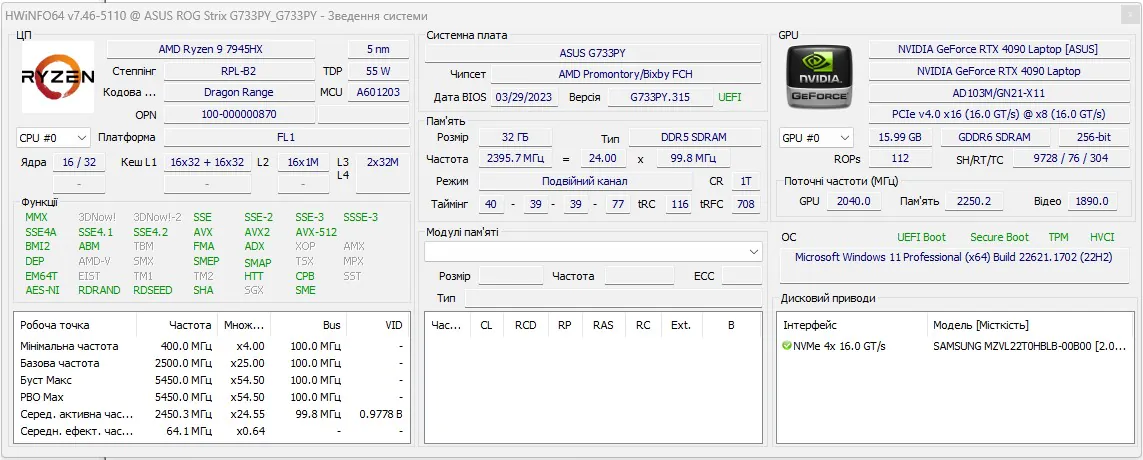Click the 256-bit bus width field
Viewport: 1143px width, 460px height.
click(x=1094, y=137)
